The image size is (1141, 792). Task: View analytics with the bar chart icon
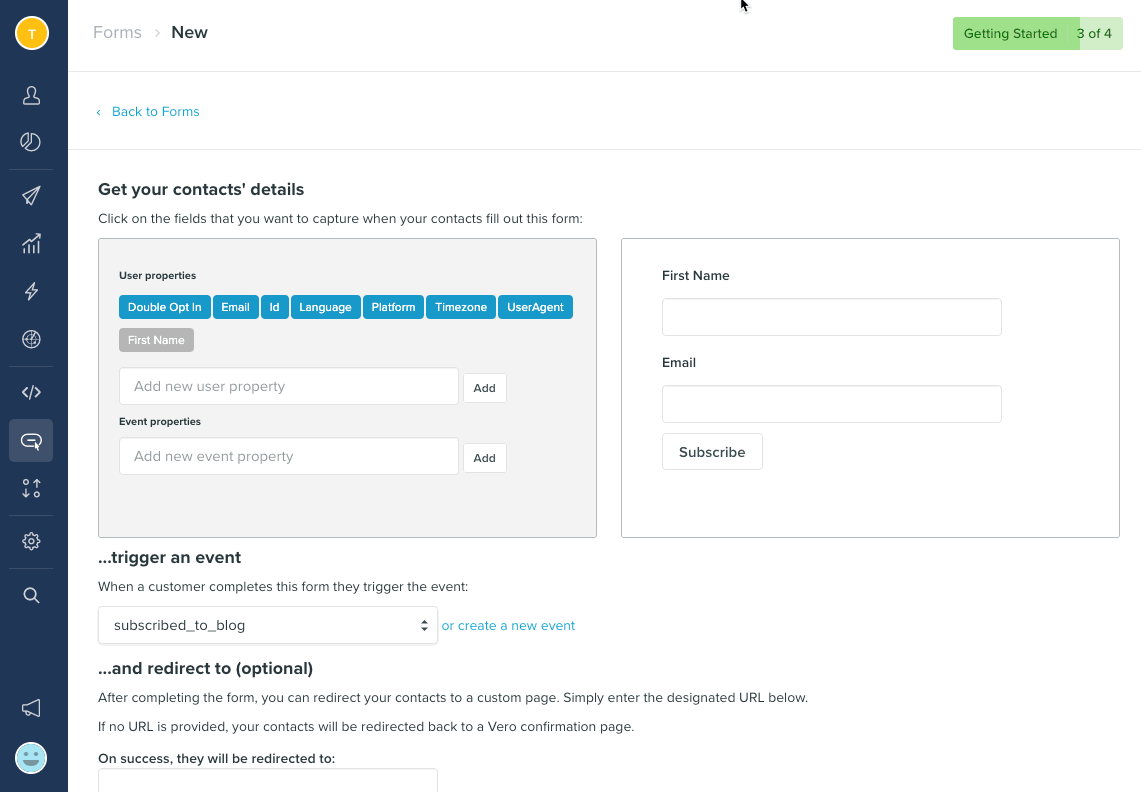click(31, 243)
